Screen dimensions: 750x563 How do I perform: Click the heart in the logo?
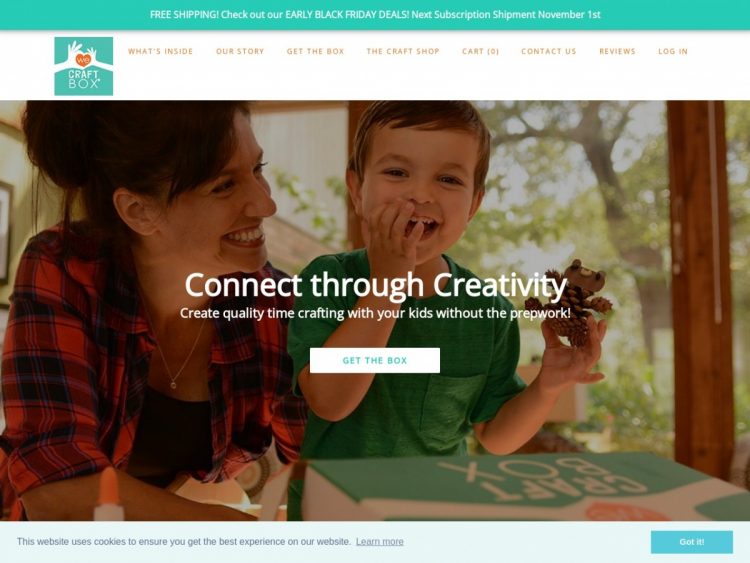point(83,60)
